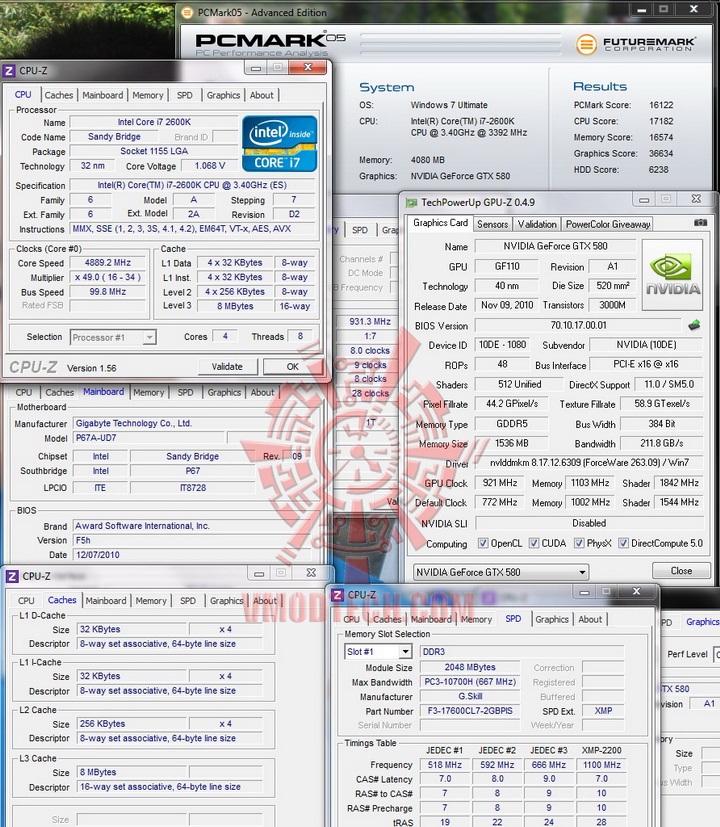Image resolution: width=720 pixels, height=827 pixels.
Task: Click the Multiplier x 49.0 value
Action: [108, 277]
